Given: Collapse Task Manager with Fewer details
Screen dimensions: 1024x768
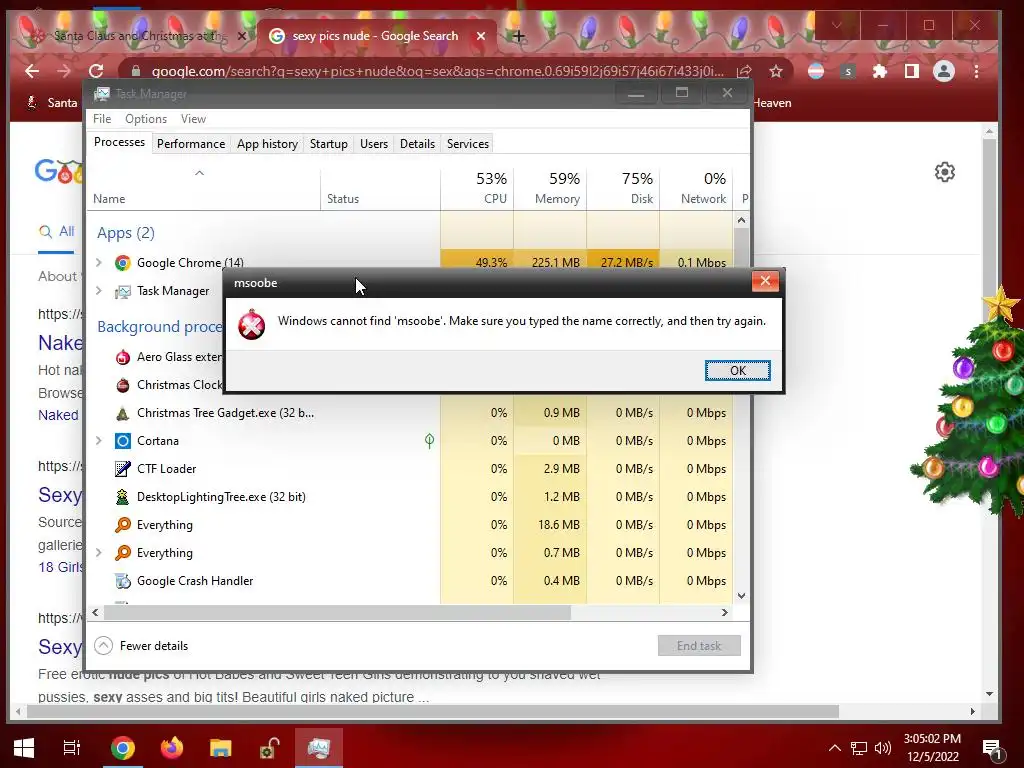Looking at the screenshot, I should pos(141,646).
